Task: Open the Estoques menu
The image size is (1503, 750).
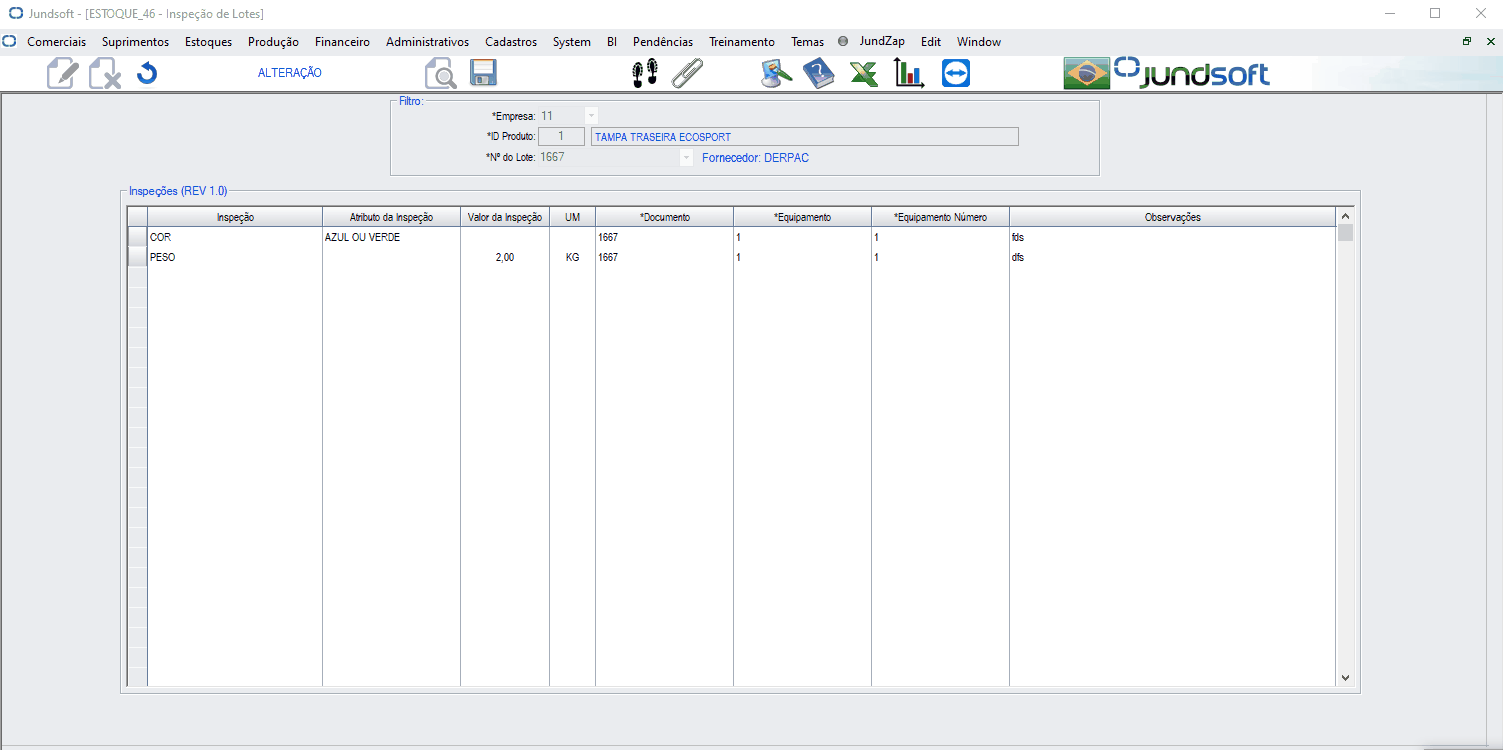Action: click(x=208, y=42)
